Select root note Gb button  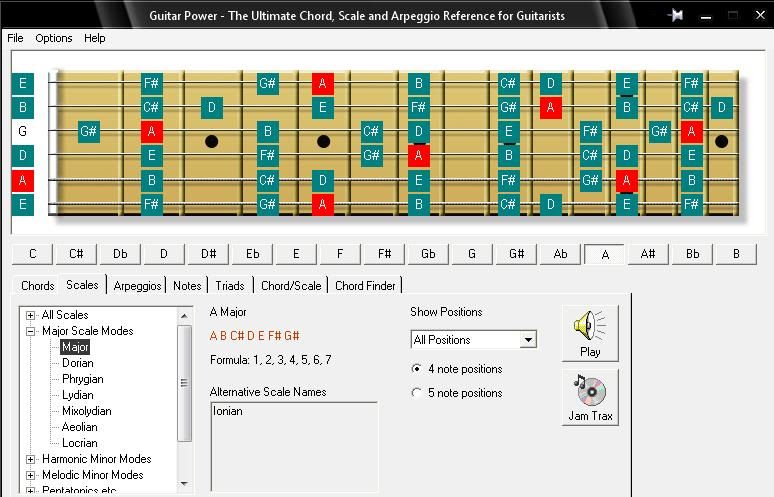pos(428,254)
